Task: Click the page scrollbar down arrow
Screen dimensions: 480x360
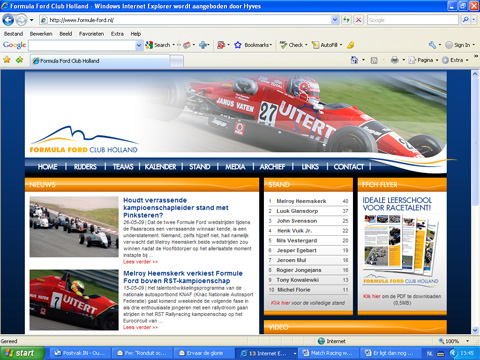Action: (475, 330)
